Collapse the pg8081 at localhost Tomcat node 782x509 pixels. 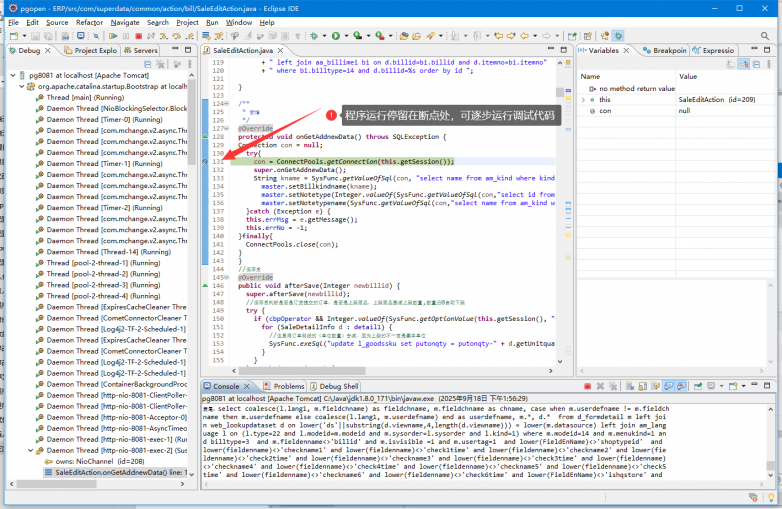tap(13, 75)
